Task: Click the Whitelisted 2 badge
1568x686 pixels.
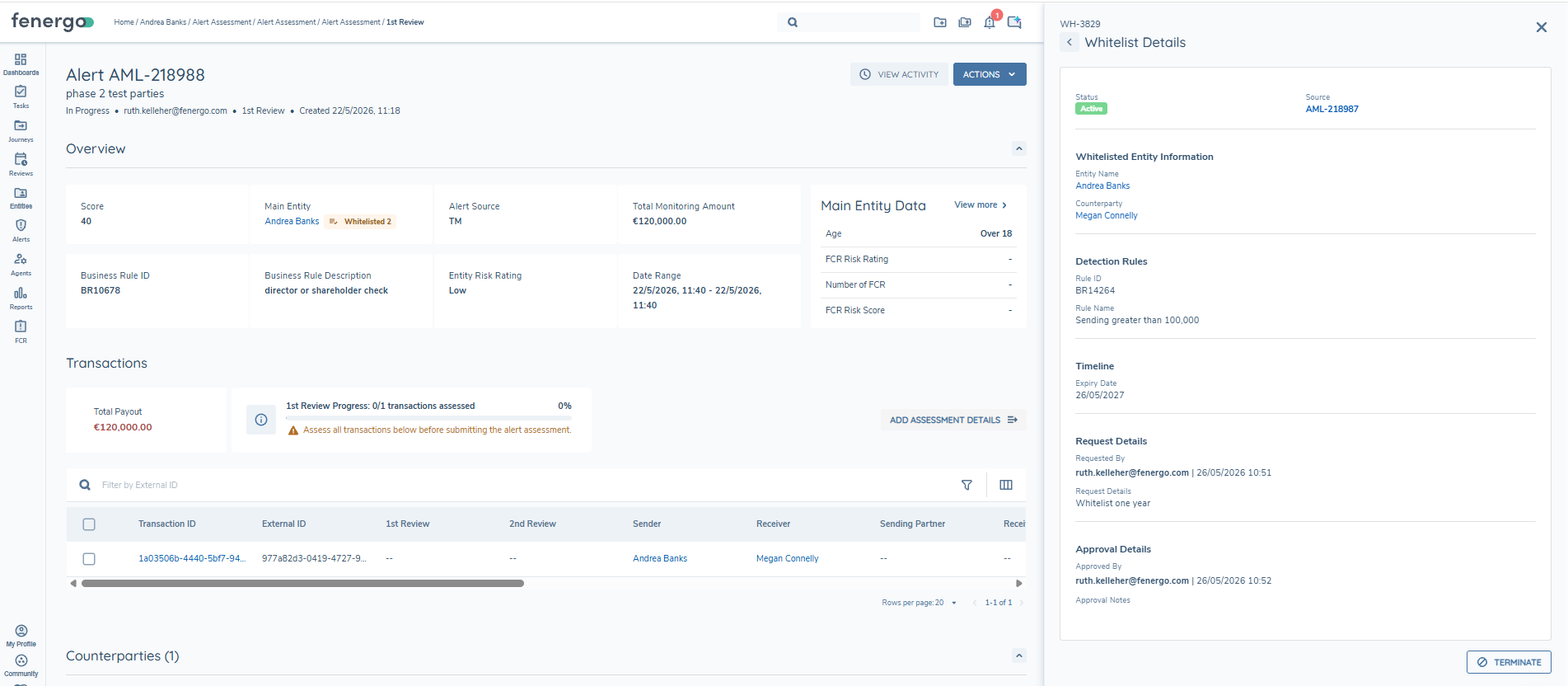Action: [x=361, y=221]
